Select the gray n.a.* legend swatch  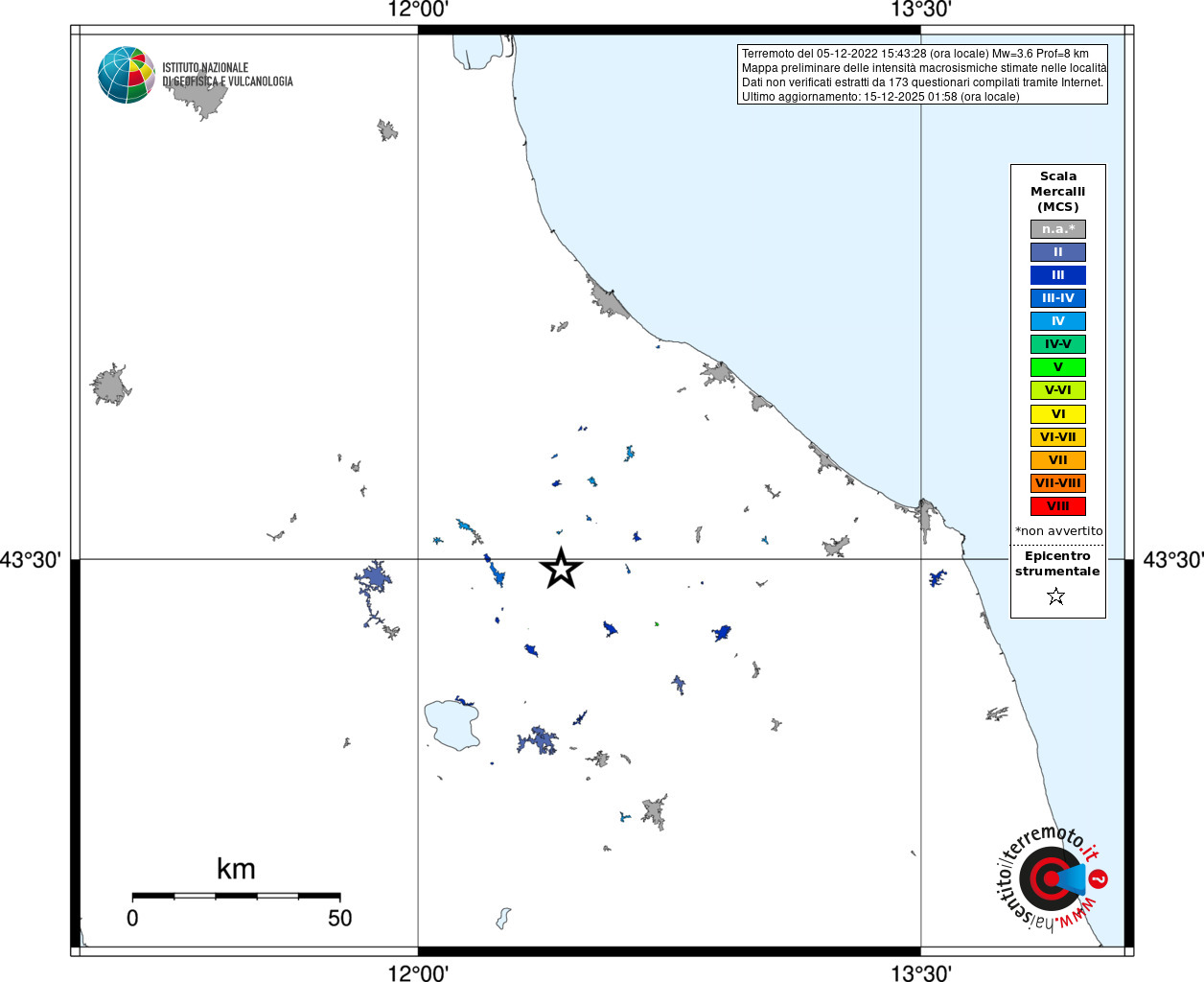point(1057,229)
